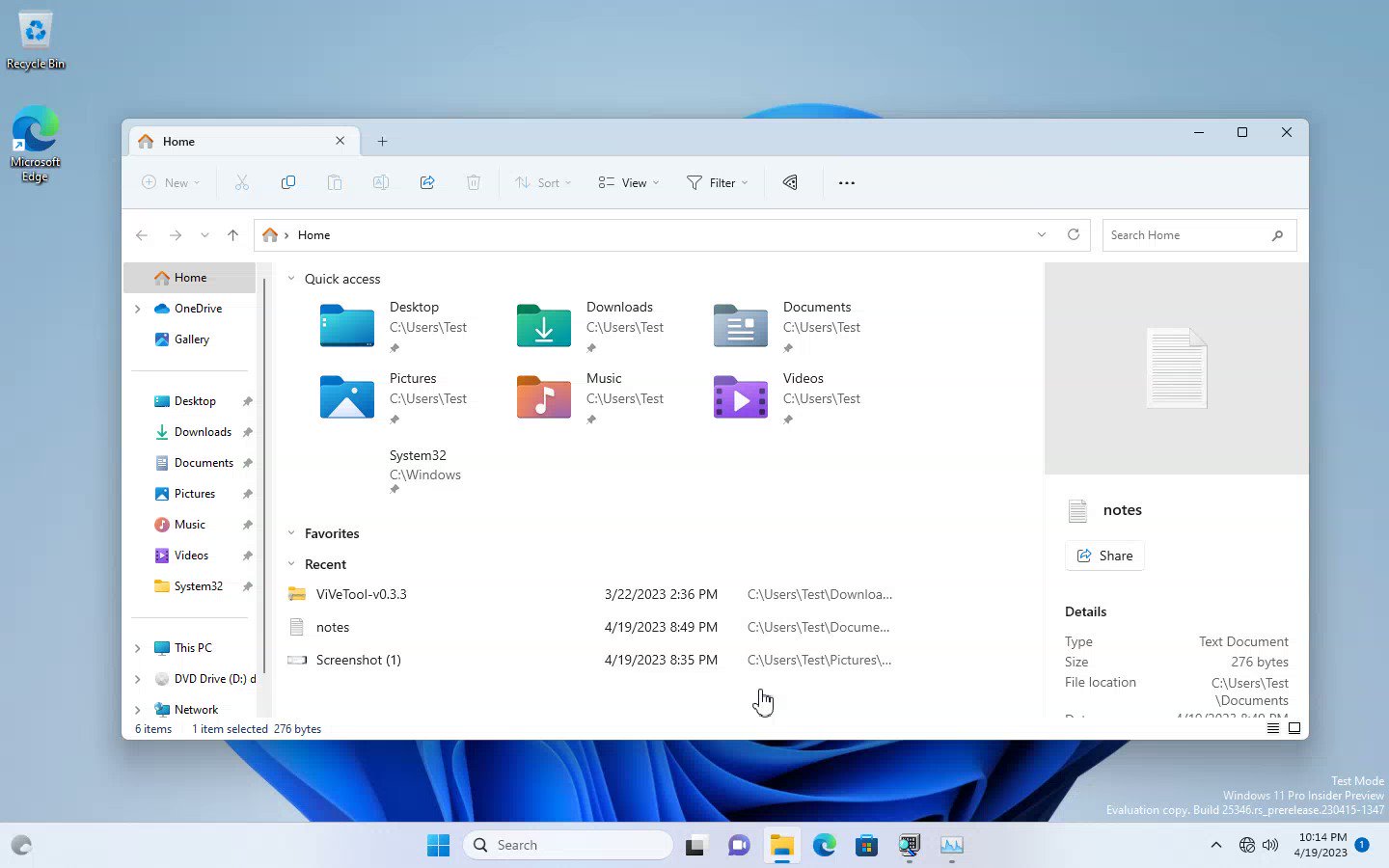Image resolution: width=1389 pixels, height=868 pixels.
Task: Open the Sort options dropdown
Action: (x=542, y=182)
